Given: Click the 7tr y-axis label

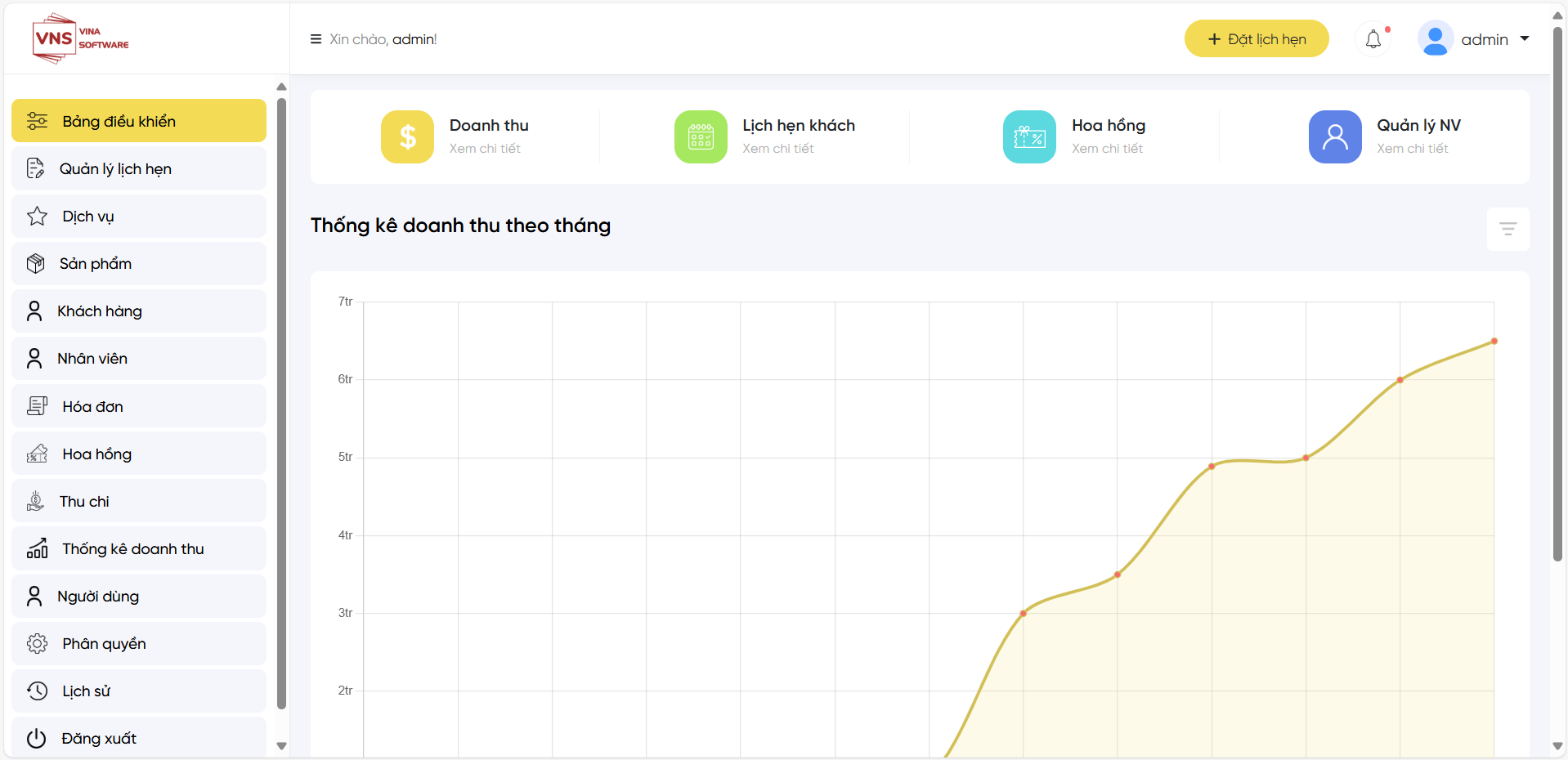Looking at the screenshot, I should coord(345,302).
